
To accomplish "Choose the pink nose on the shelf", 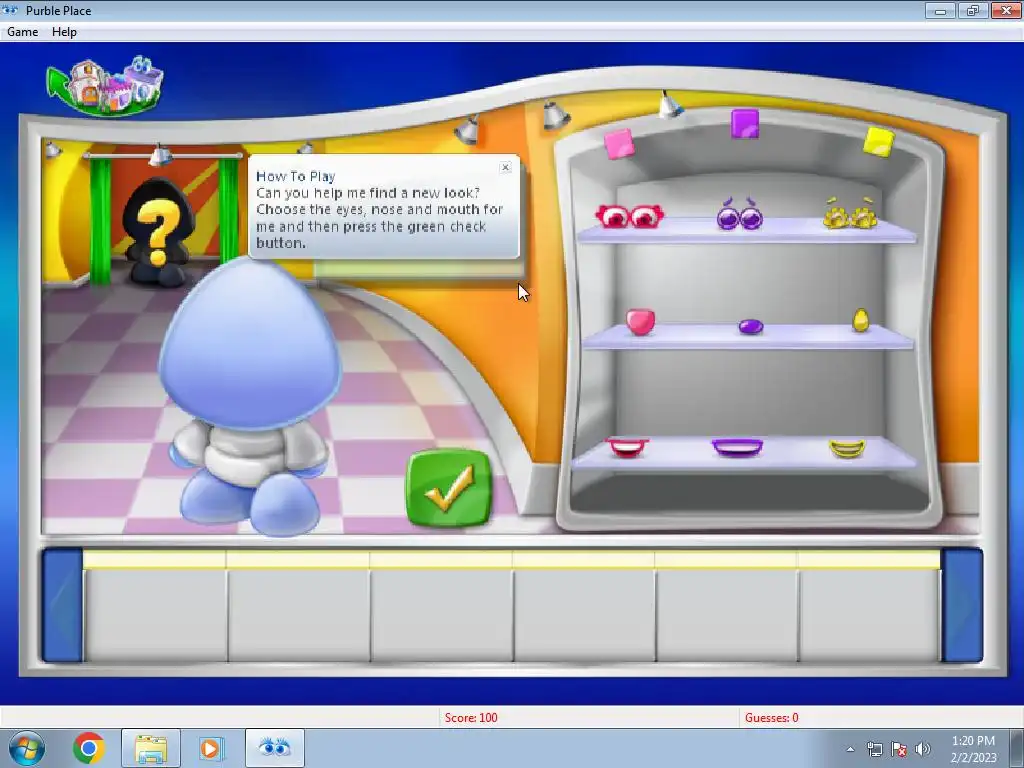I will [x=640, y=322].
